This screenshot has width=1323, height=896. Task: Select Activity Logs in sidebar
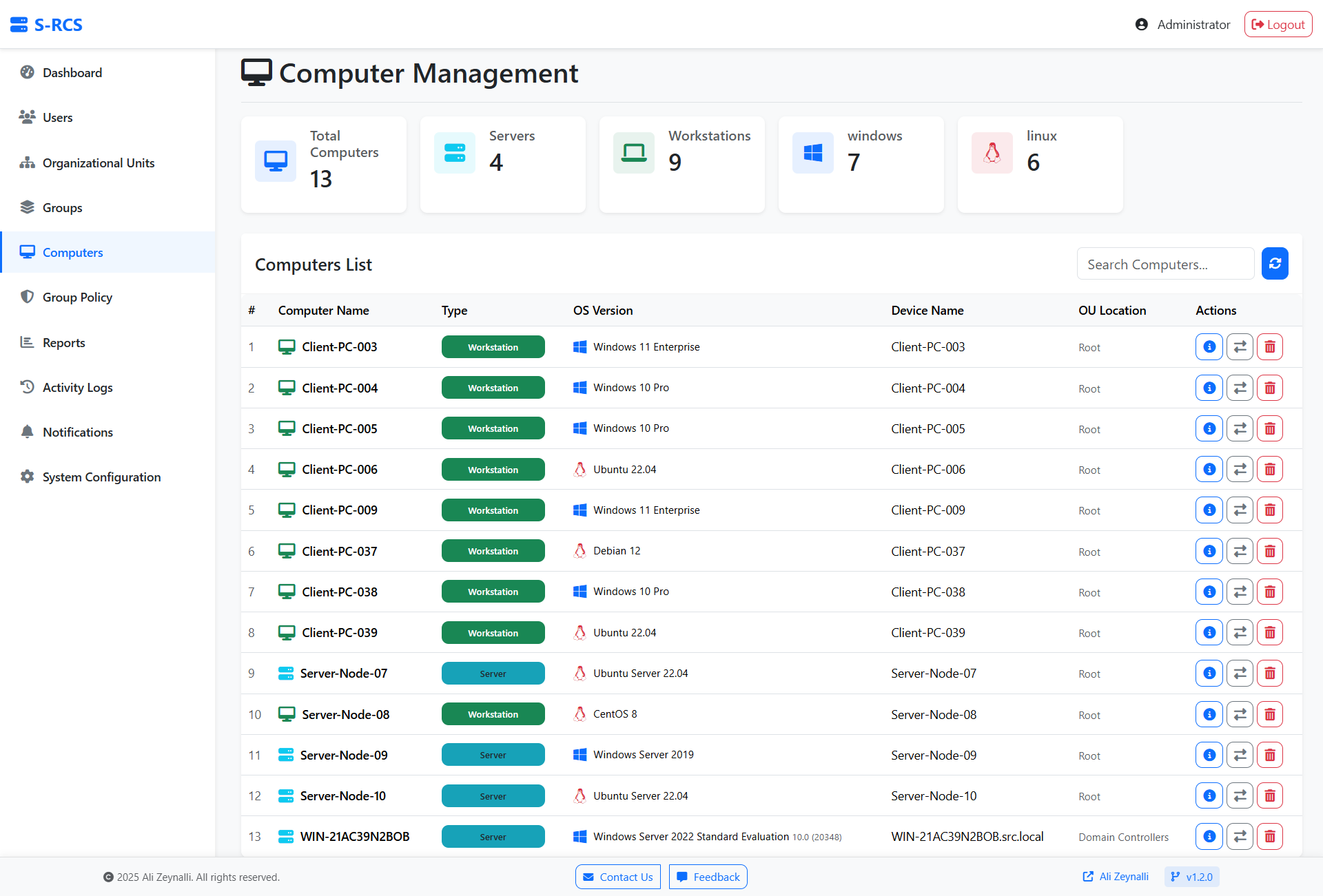coord(77,388)
